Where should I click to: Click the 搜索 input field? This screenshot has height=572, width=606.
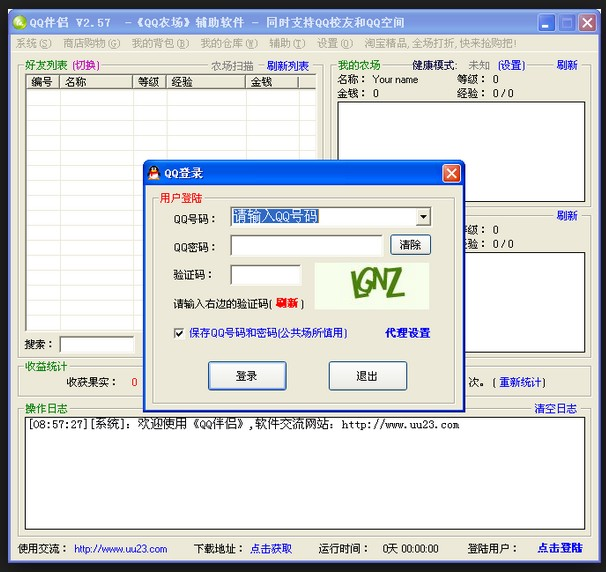point(97,344)
